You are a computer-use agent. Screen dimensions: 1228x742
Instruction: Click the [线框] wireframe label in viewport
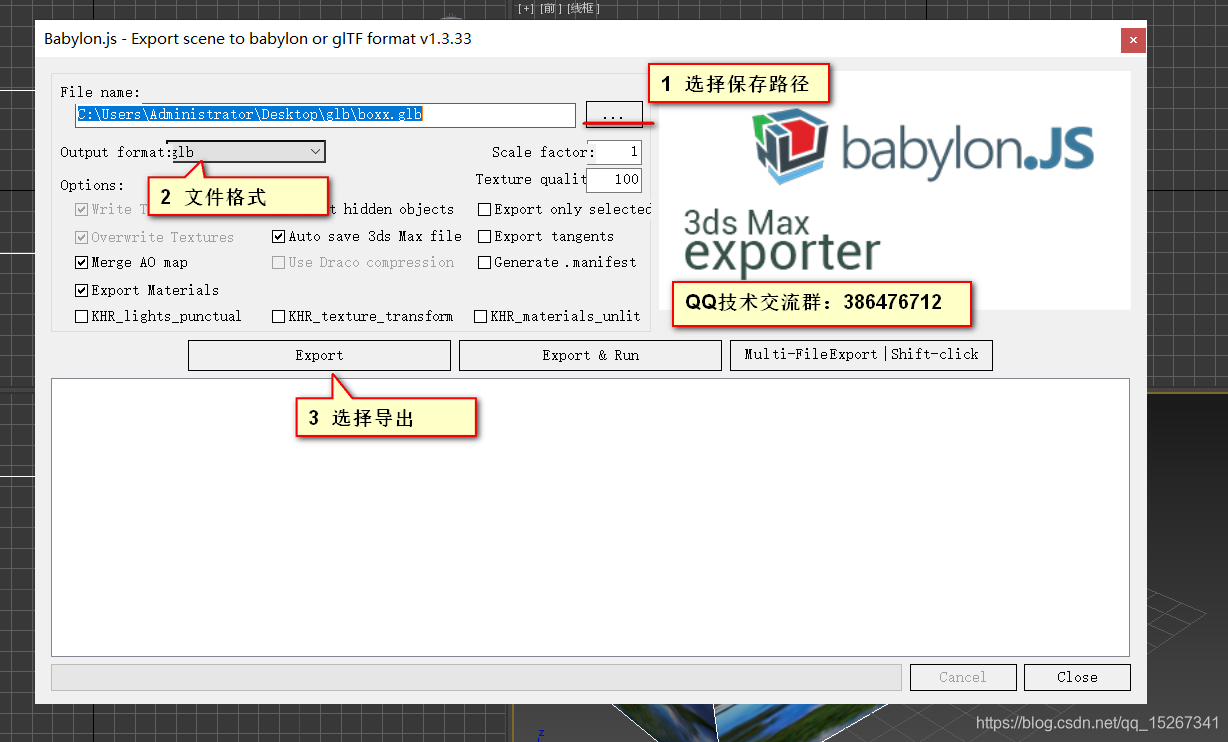pyautogui.click(x=581, y=8)
